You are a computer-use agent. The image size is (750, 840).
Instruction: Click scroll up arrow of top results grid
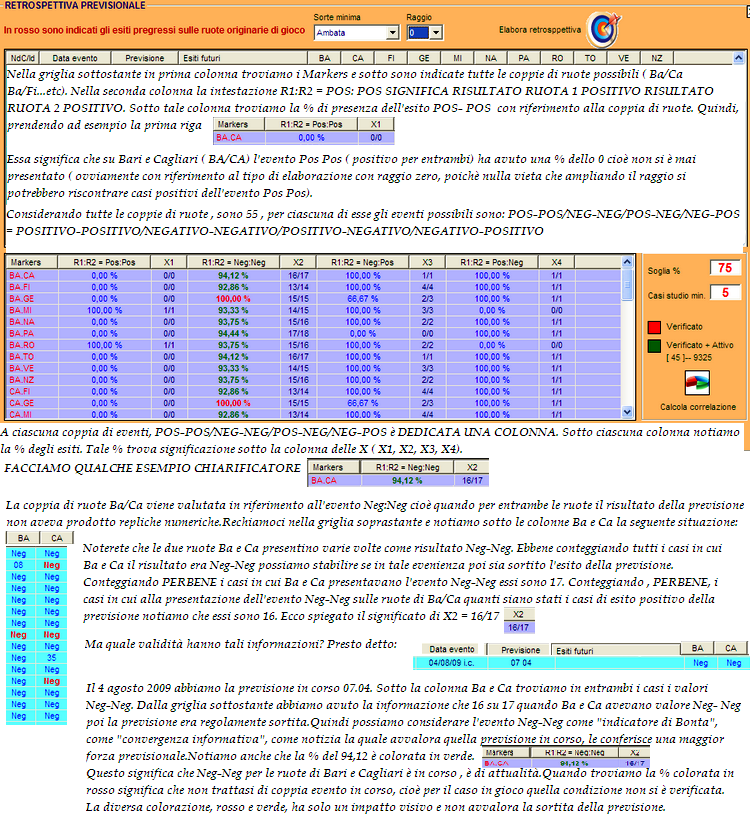pos(739,57)
